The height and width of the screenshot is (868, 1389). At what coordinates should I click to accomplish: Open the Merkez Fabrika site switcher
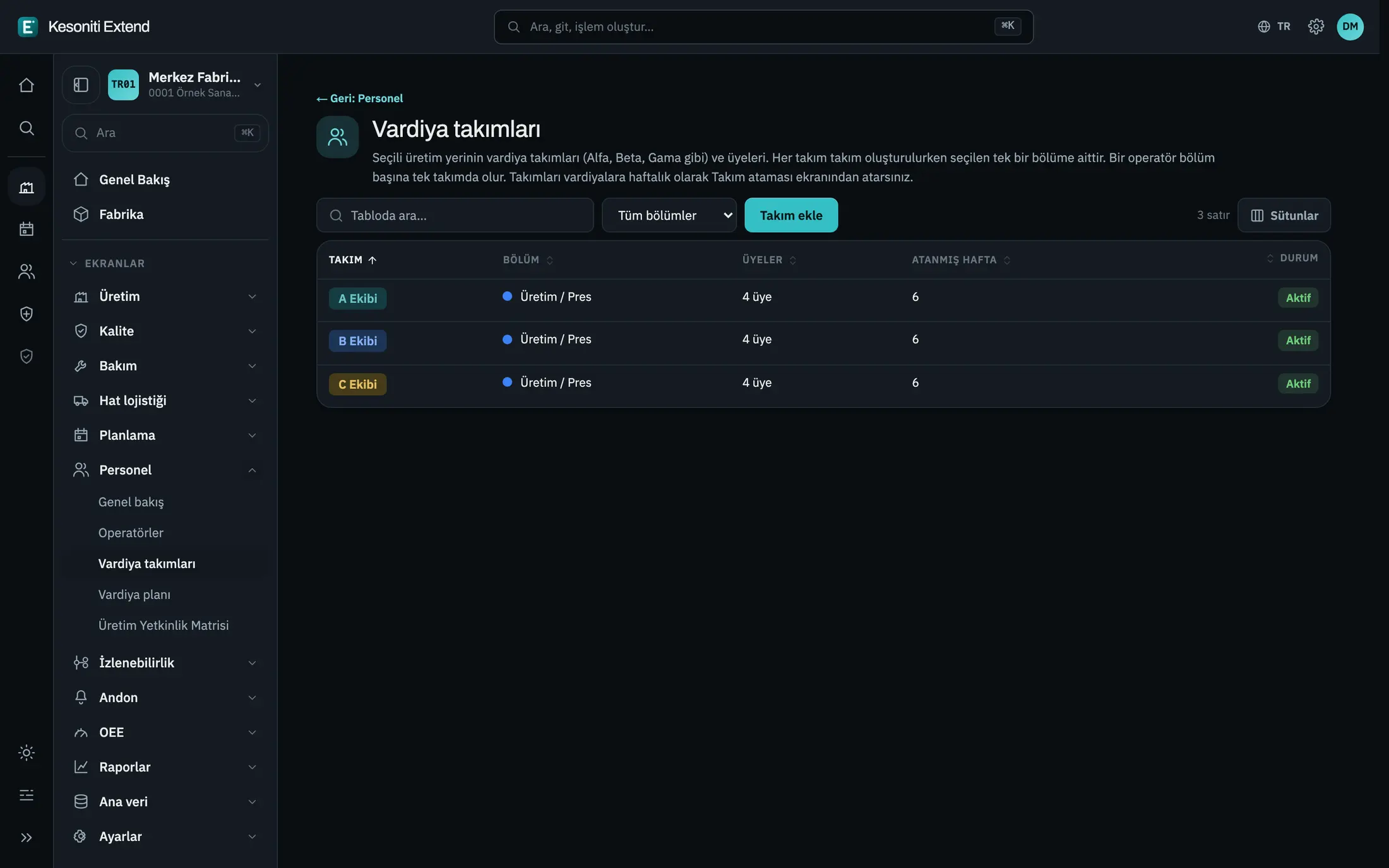[x=186, y=85]
